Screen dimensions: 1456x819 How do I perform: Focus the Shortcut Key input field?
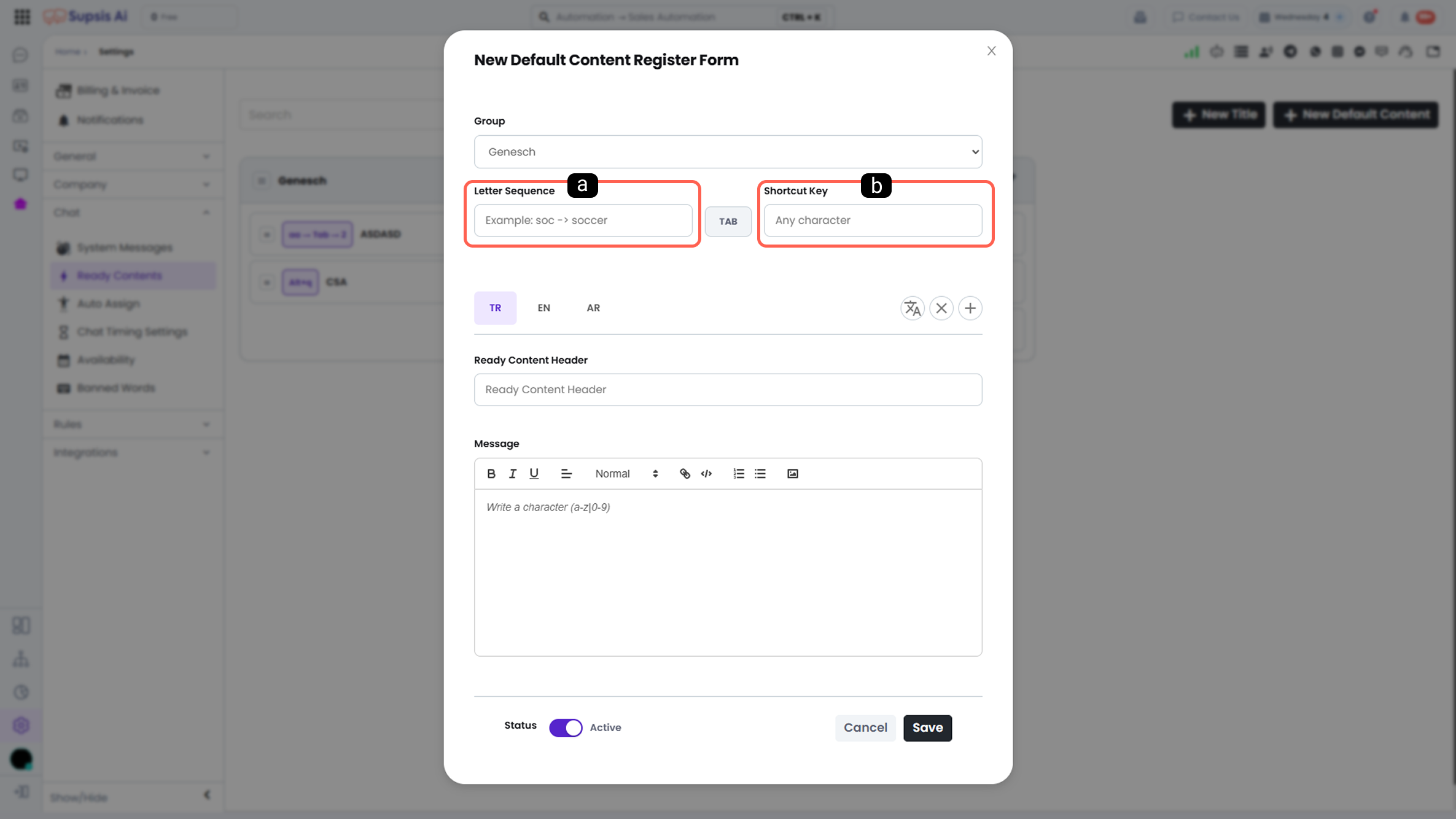(x=873, y=221)
